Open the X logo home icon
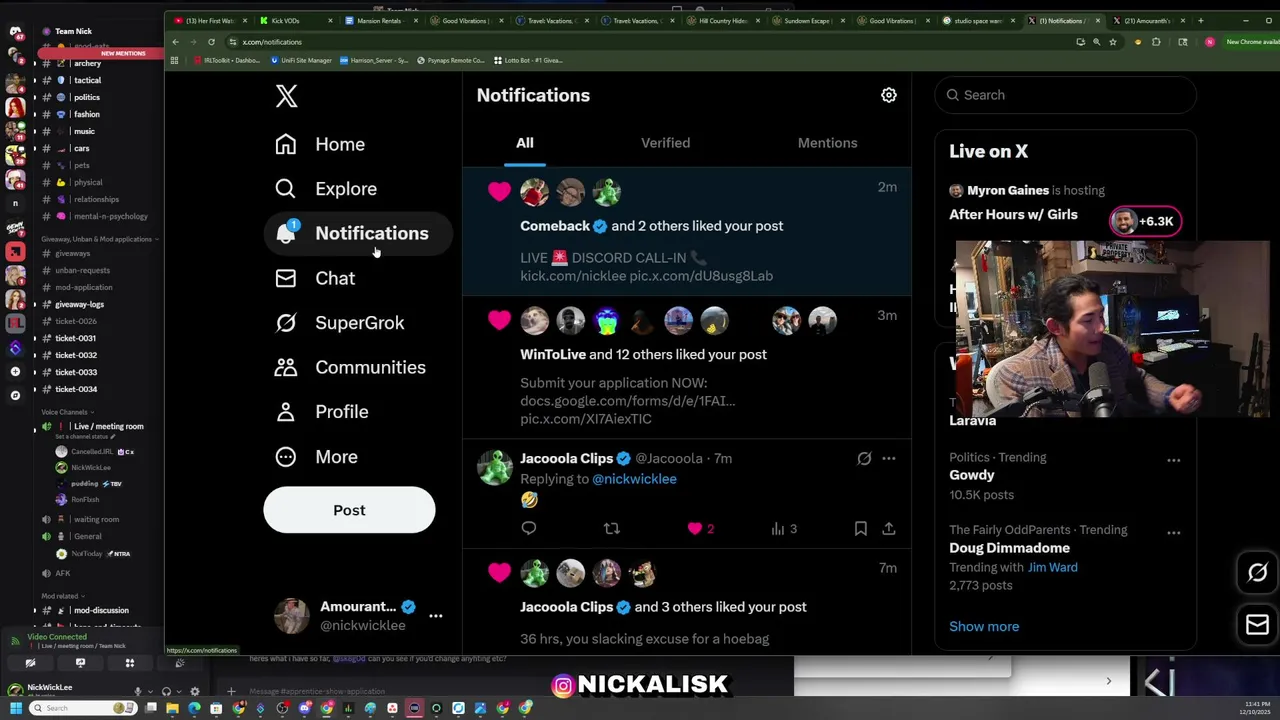Screen dimensions: 1280x720 click(x=287, y=96)
